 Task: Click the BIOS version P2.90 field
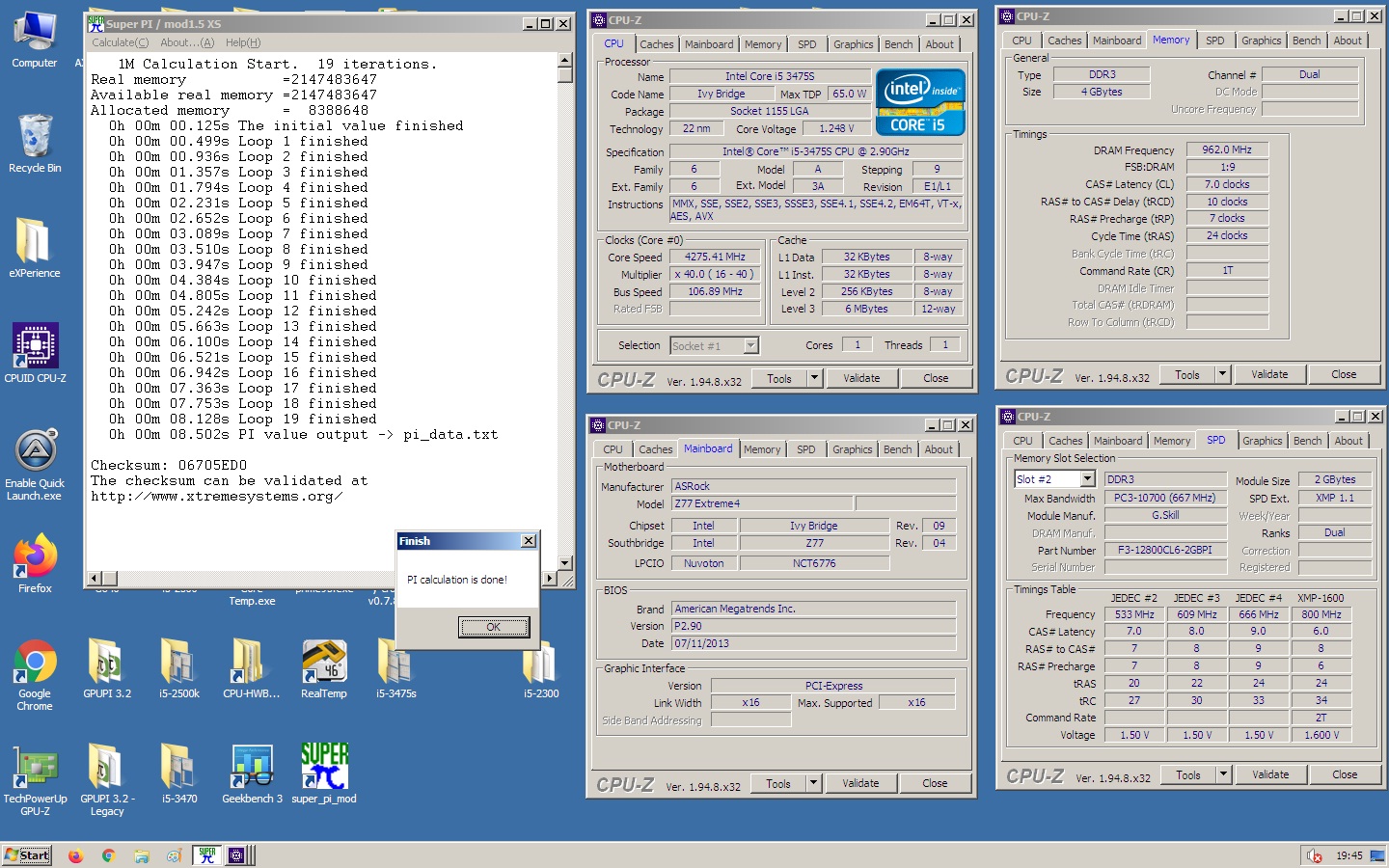point(813,626)
